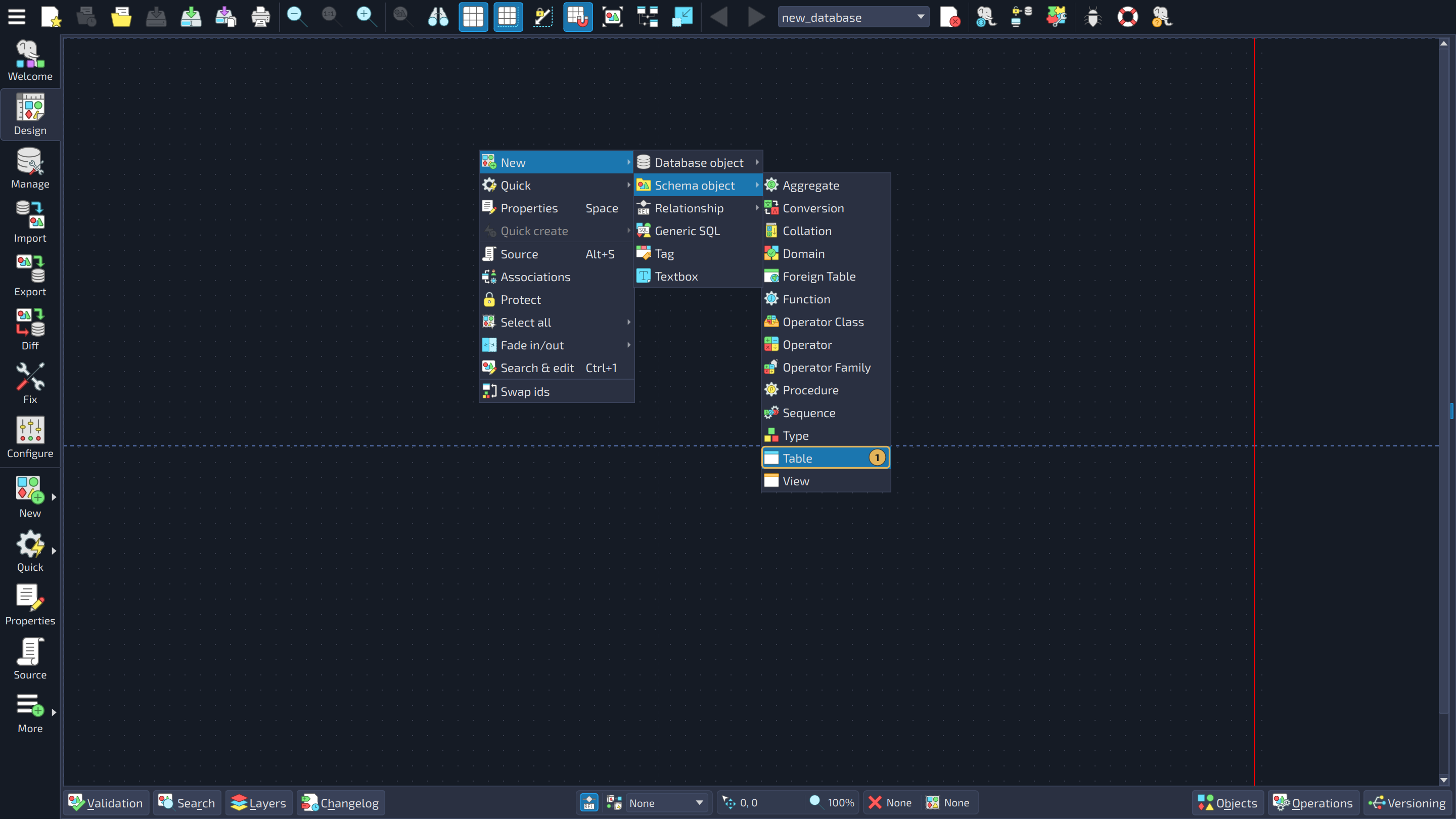The height and width of the screenshot is (819, 1456).
Task: Open the None layer dropdown in status bar
Action: [x=666, y=803]
